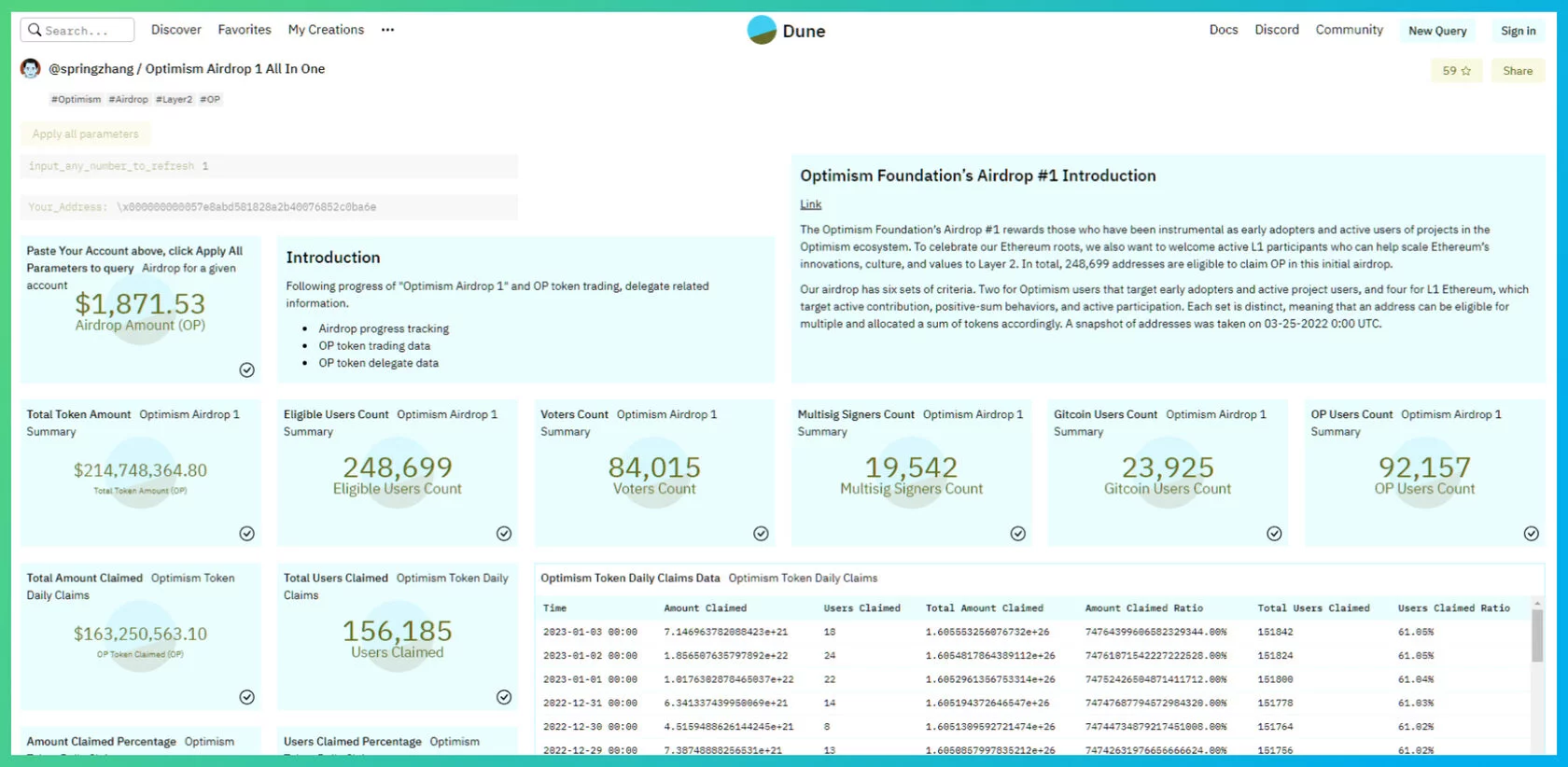This screenshot has height=767, width=1568.
Task: Open the Docs page
Action: click(x=1224, y=30)
